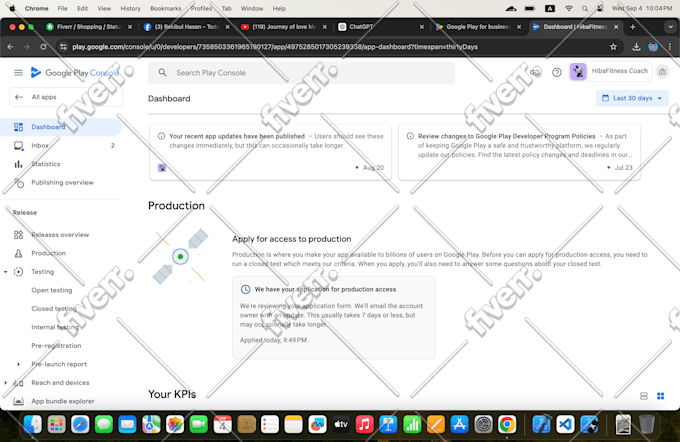Click the Google Play Console logo
680x442 pixels.
click(75, 72)
